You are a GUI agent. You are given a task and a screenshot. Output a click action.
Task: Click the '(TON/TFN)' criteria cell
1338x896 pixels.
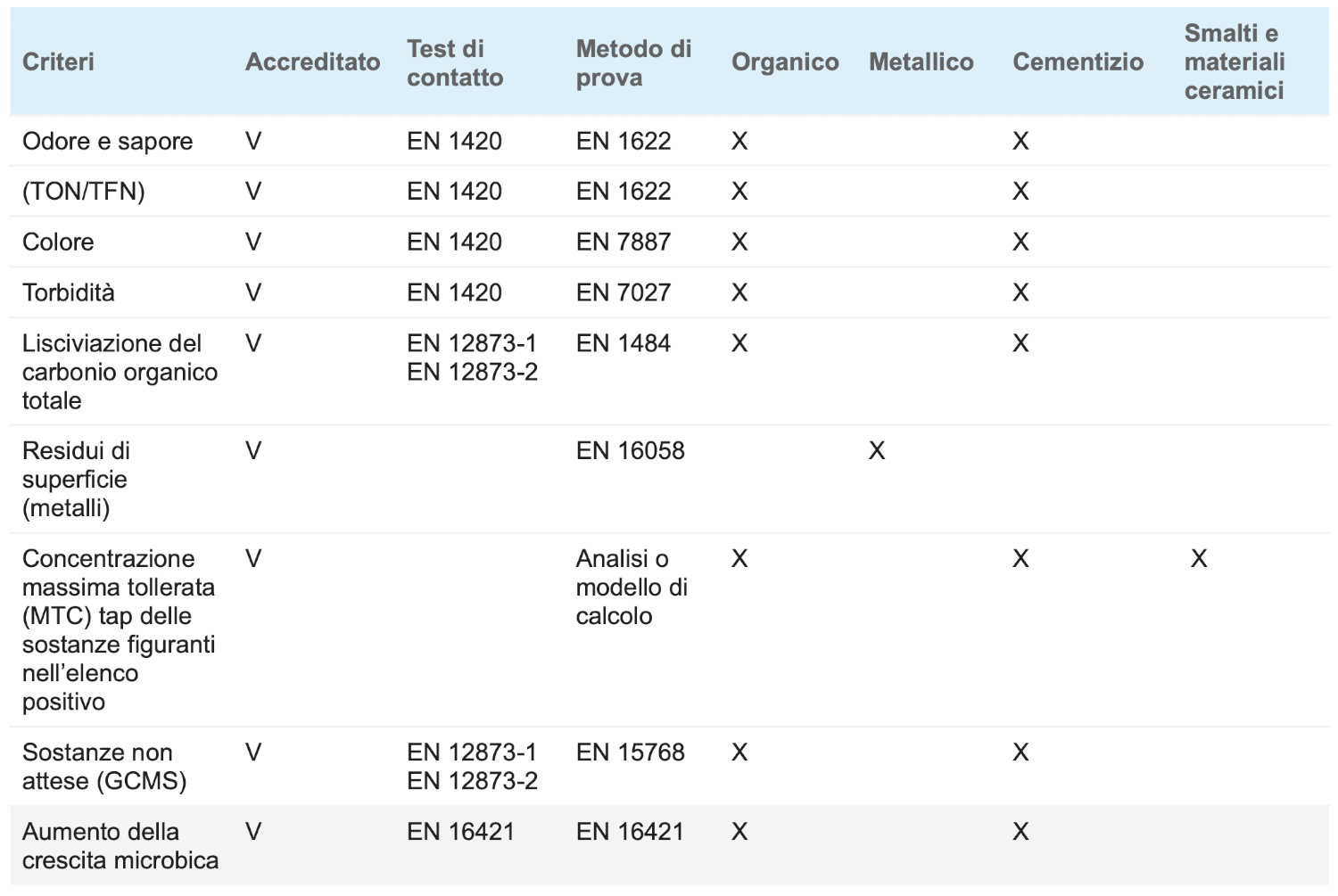tap(83, 191)
